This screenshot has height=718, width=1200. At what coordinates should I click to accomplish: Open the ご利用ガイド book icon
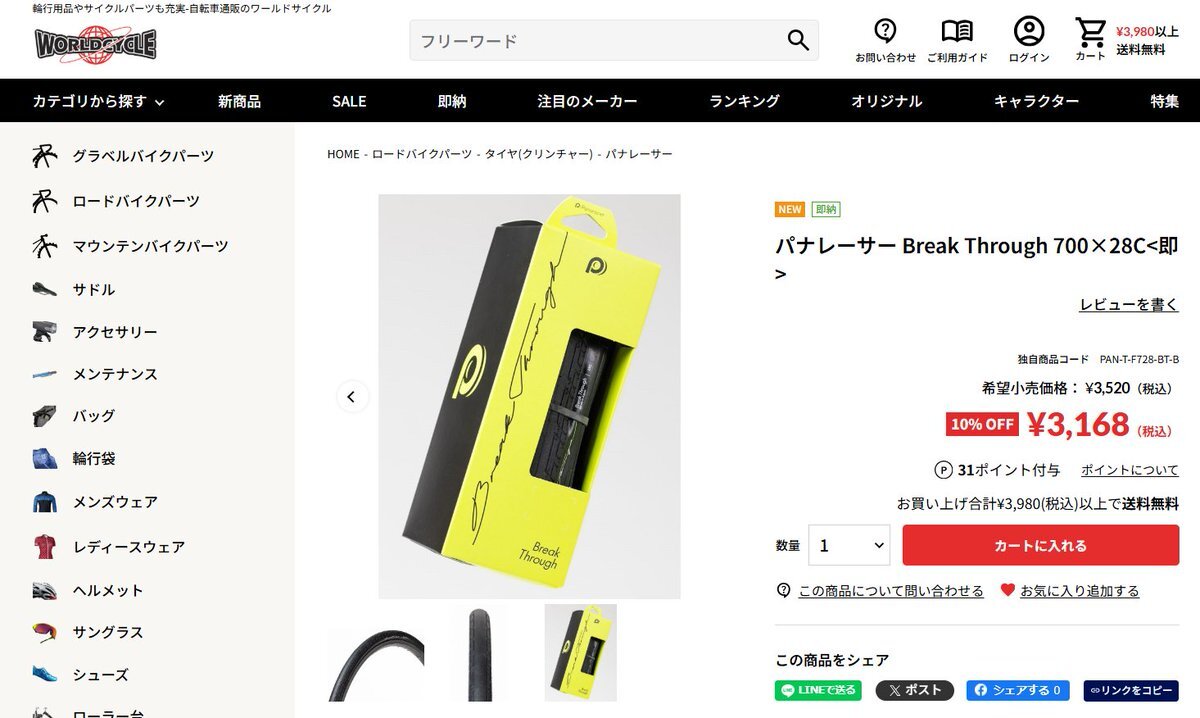[957, 31]
